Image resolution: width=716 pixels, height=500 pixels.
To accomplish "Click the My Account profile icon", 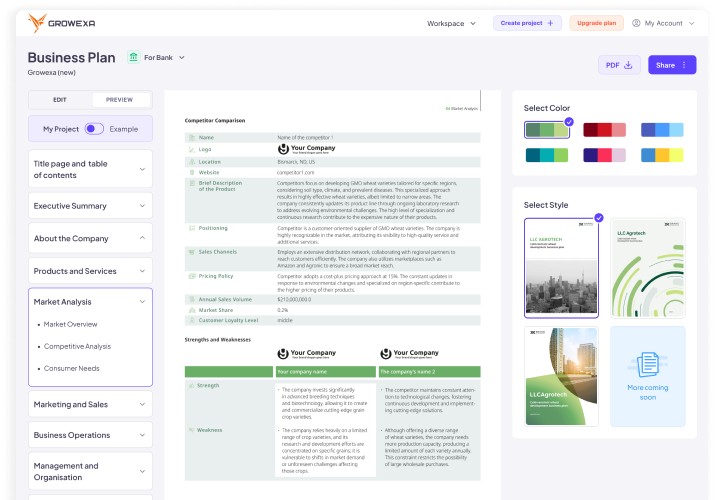I will pos(636,23).
